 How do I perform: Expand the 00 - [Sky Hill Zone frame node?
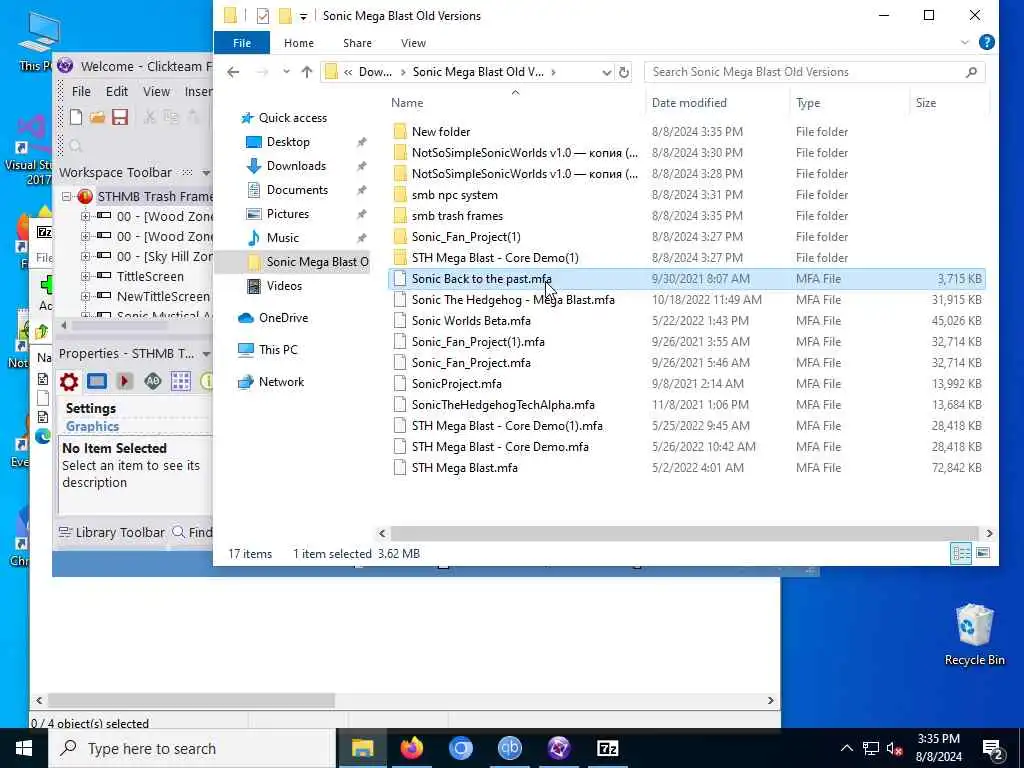(86, 256)
